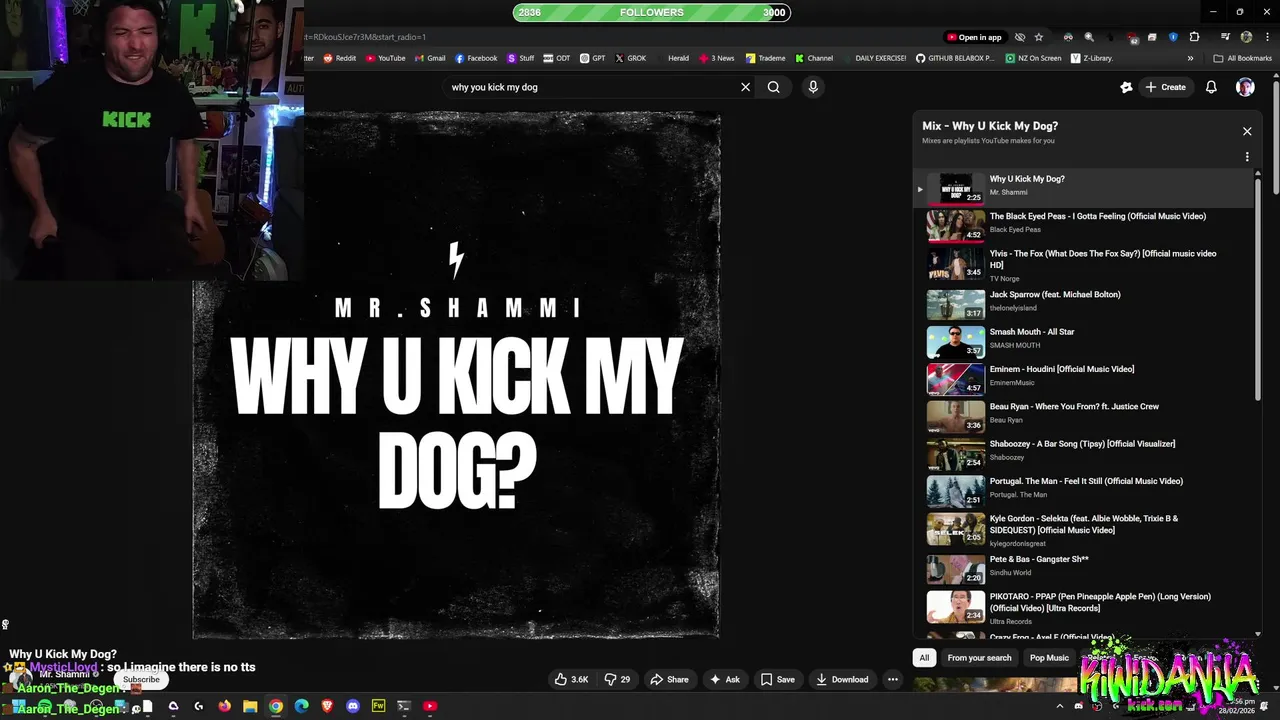Click Pete & Bas Gangster thumbnail
The height and width of the screenshot is (720, 1280).
click(956, 568)
